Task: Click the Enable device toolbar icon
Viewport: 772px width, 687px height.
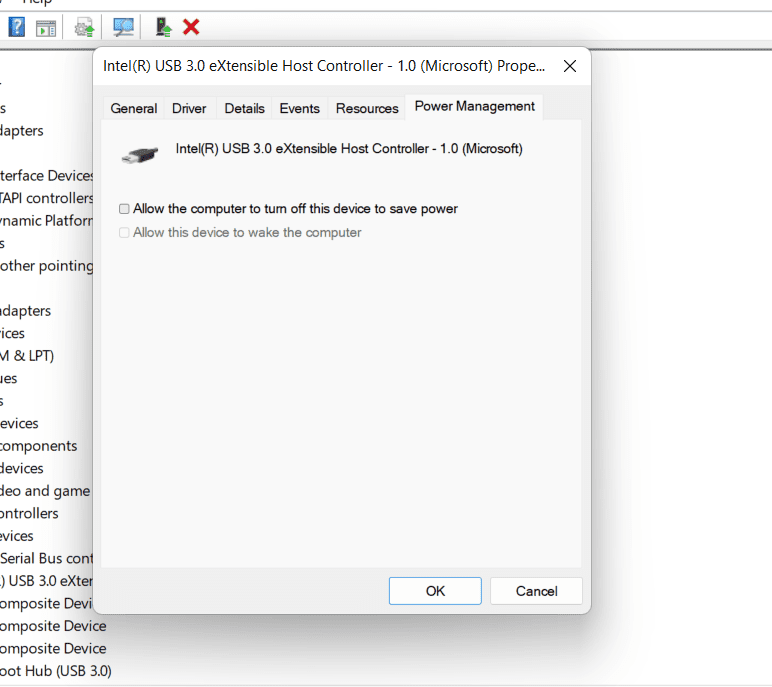Action: pos(163,27)
